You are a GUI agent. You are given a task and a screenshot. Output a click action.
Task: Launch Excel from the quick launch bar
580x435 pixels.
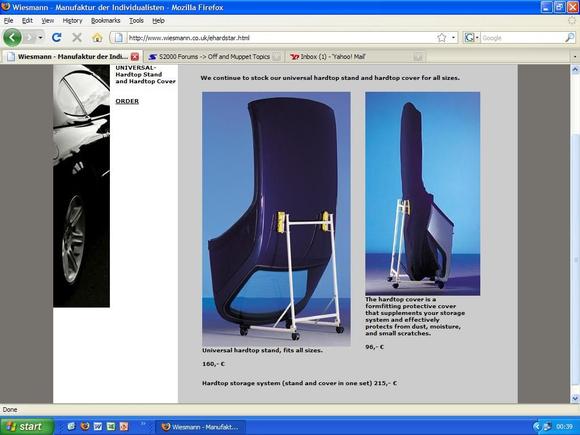point(111,426)
